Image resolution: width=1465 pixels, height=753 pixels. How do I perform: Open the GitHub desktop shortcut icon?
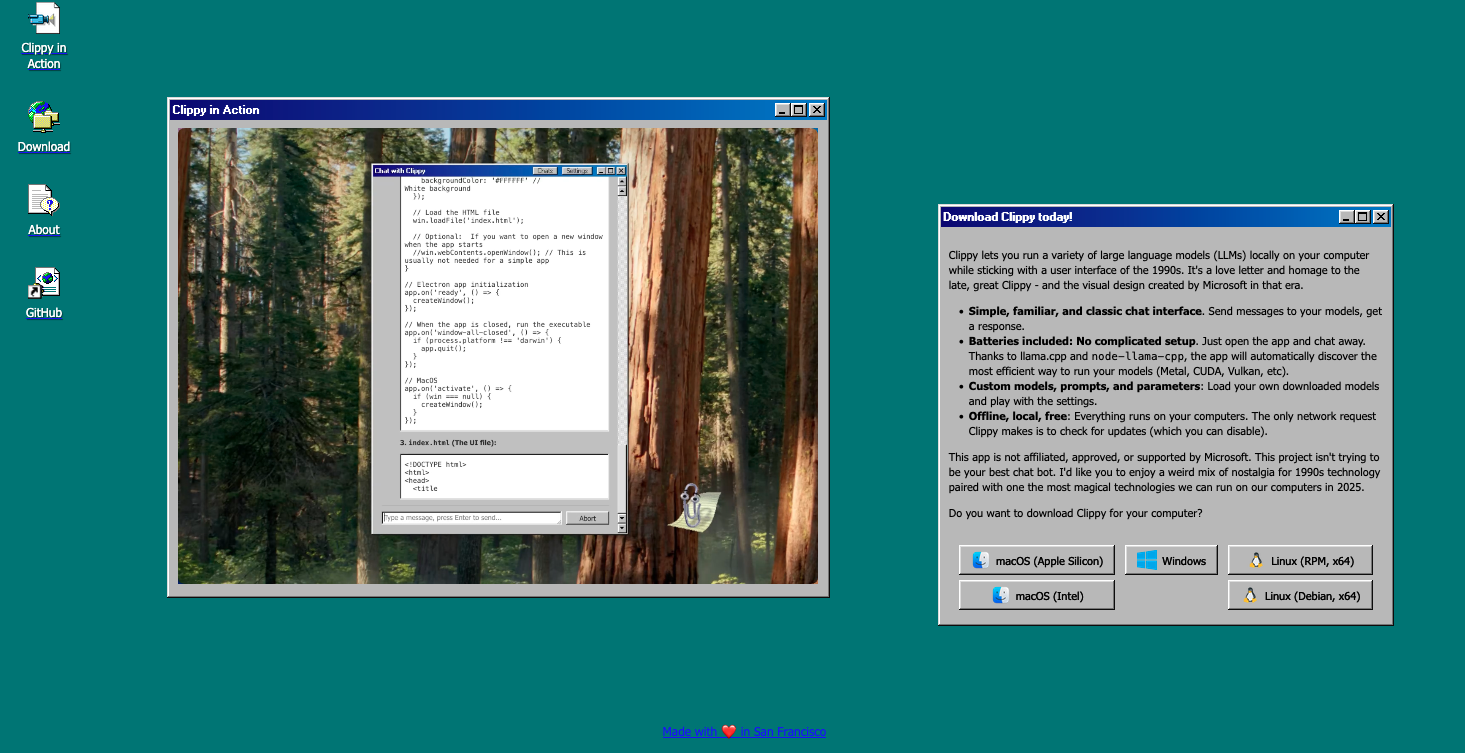(44, 293)
